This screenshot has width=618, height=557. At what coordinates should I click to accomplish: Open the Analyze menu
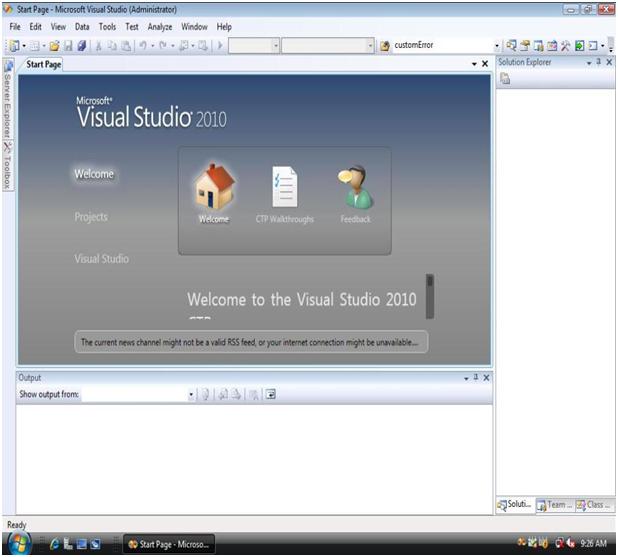160,27
